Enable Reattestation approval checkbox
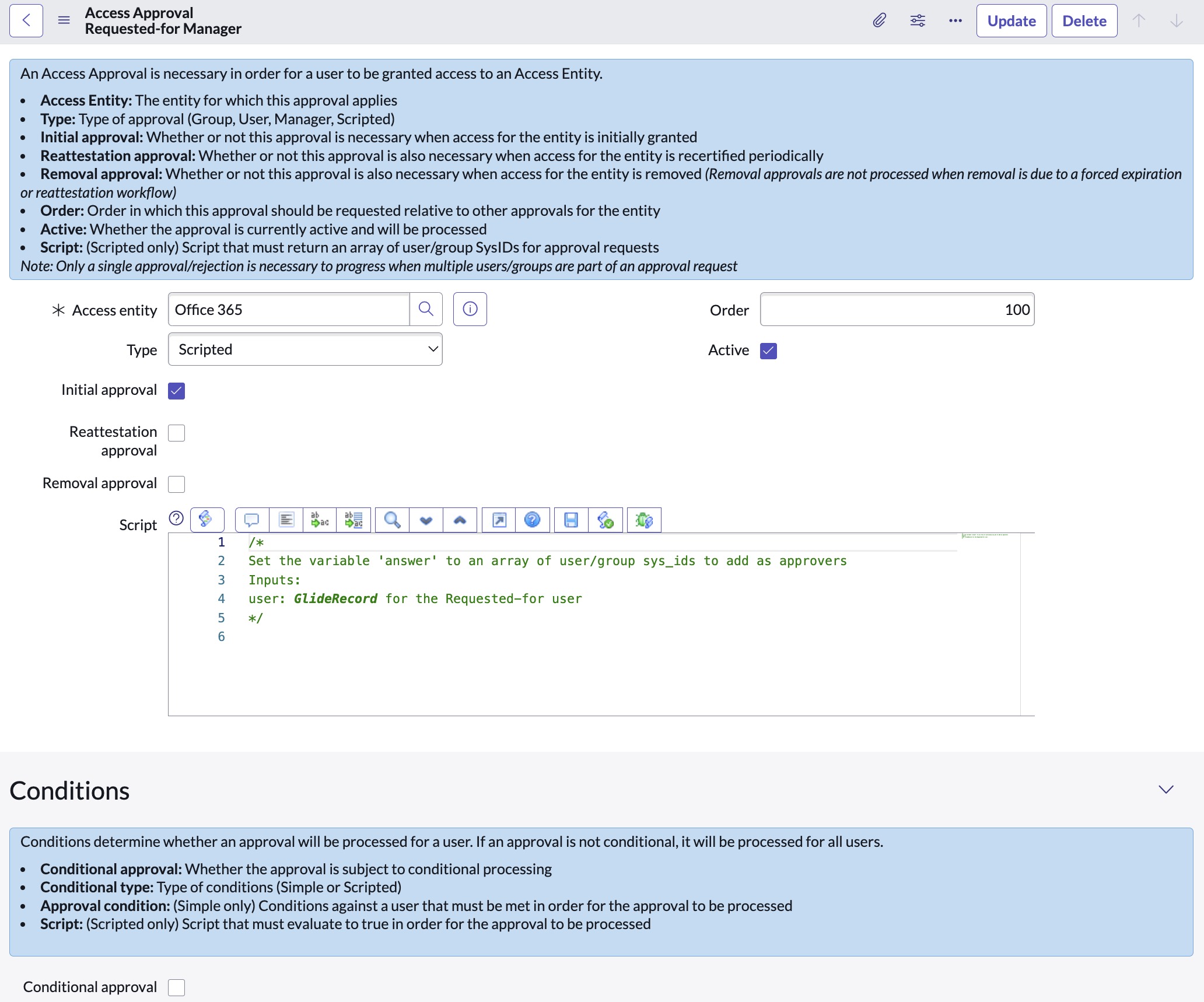This screenshot has width=1204, height=1002. tap(176, 433)
